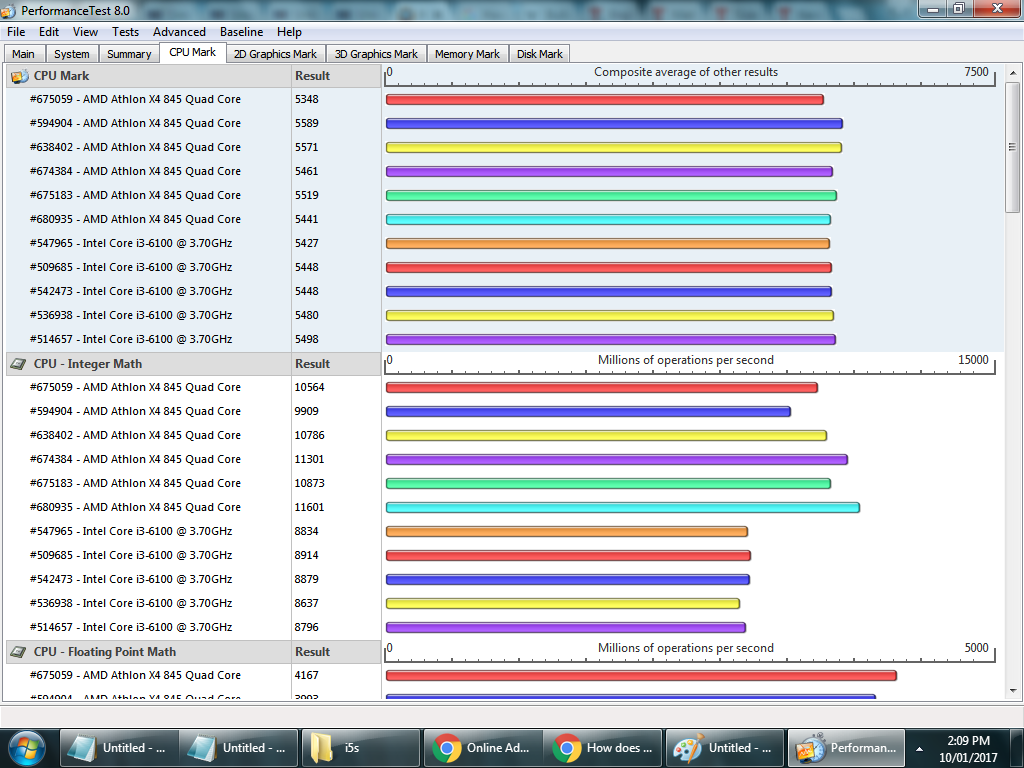The height and width of the screenshot is (768, 1024).
Task: Click the CPU - Integer Math section title
Action: 88,364
